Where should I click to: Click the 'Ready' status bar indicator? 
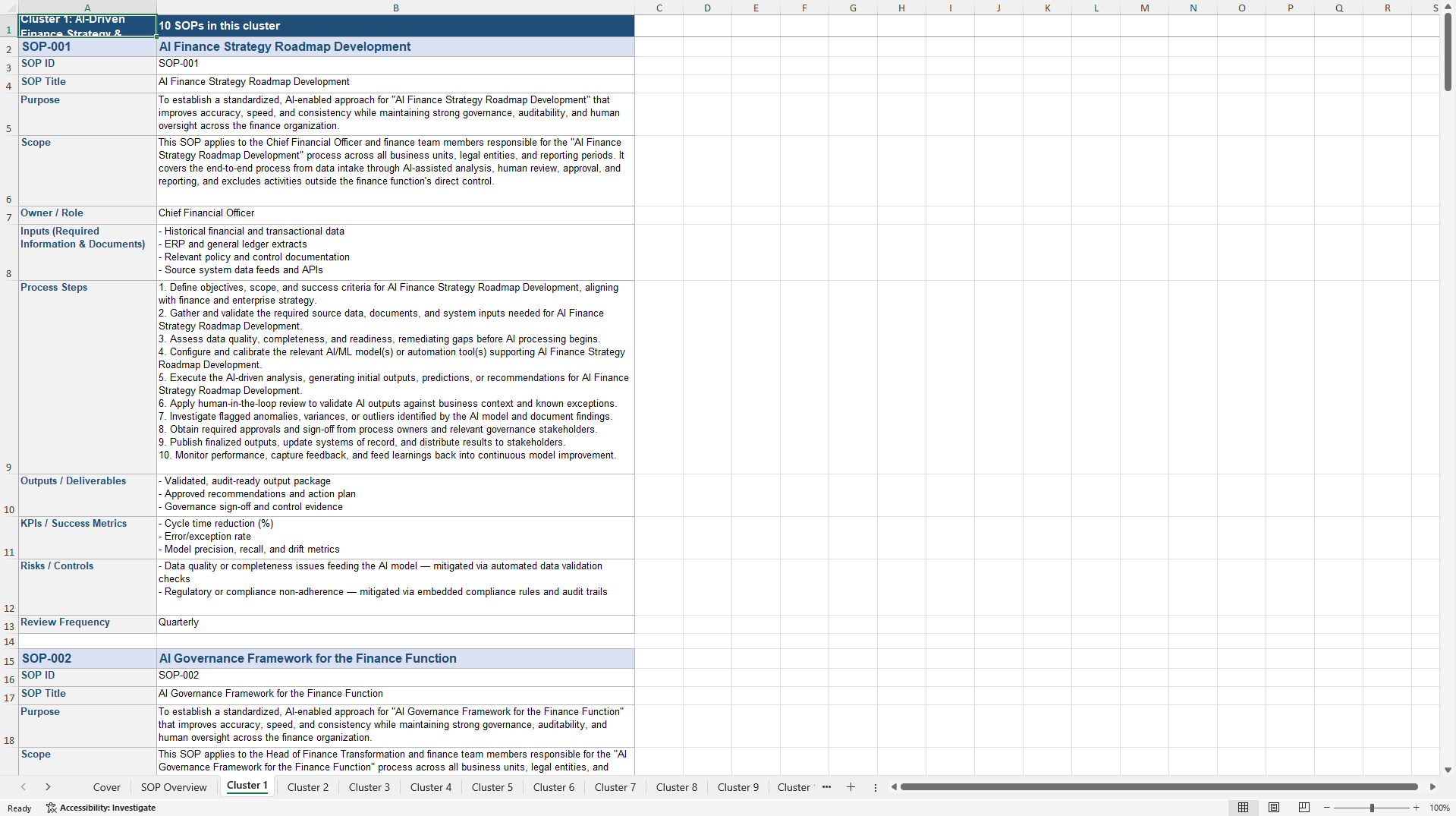pyautogui.click(x=20, y=808)
